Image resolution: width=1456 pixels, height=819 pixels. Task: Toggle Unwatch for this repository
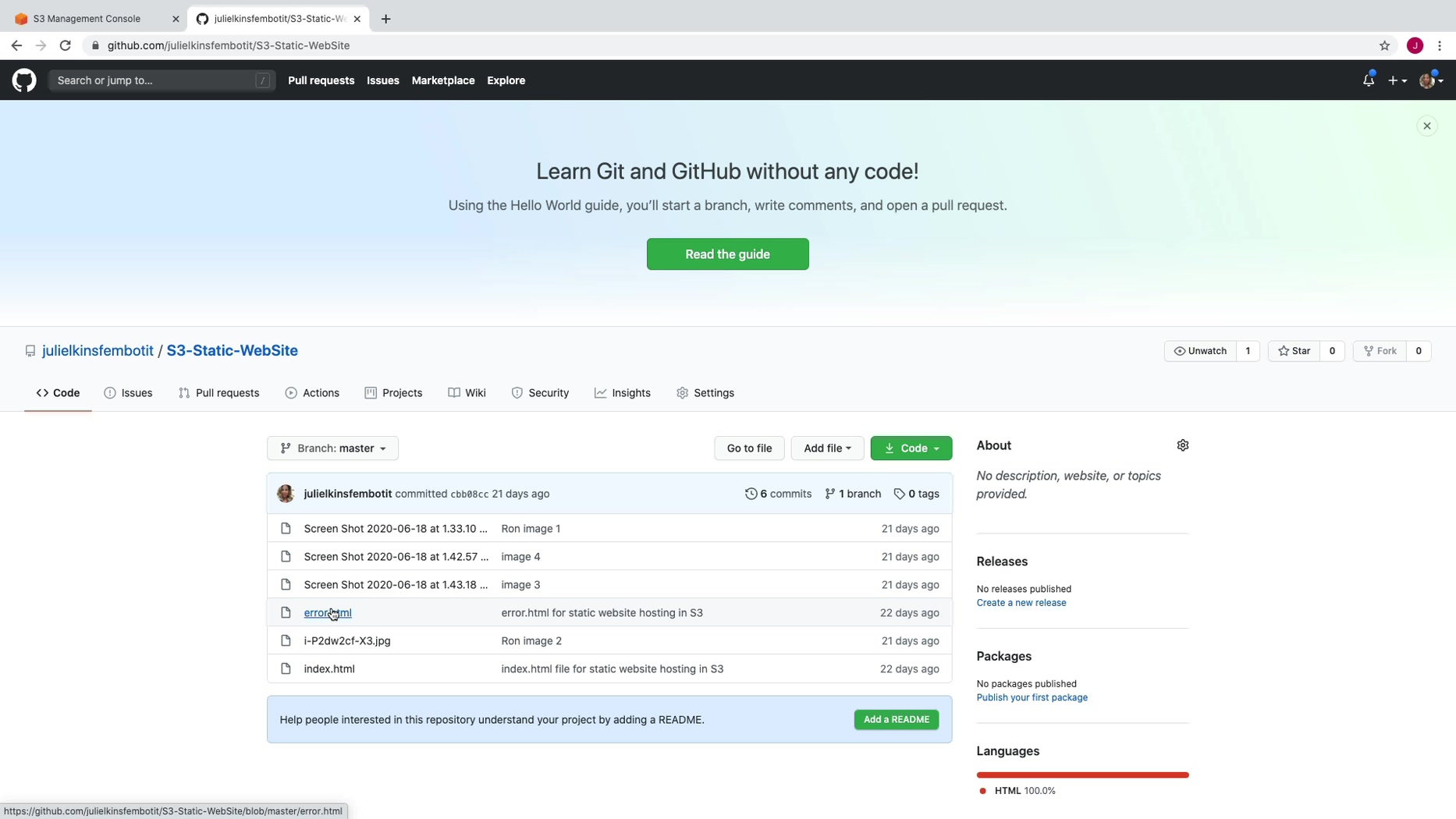click(1200, 351)
